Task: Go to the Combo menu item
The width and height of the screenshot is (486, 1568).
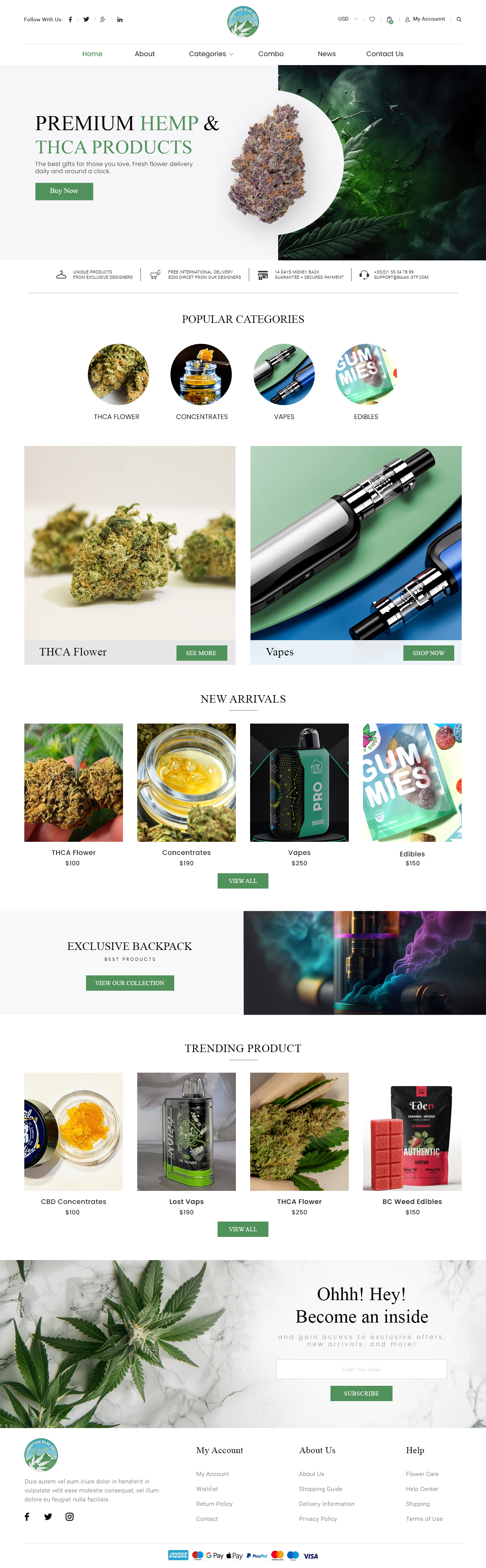Action: pyautogui.click(x=271, y=54)
